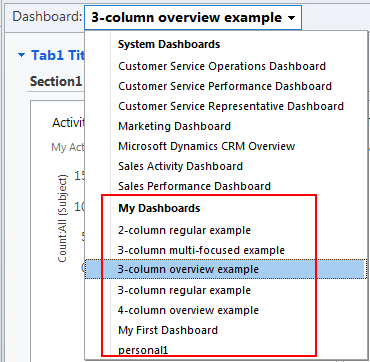Open My First Dashboard
The height and width of the screenshot is (362, 370).
pos(168,330)
